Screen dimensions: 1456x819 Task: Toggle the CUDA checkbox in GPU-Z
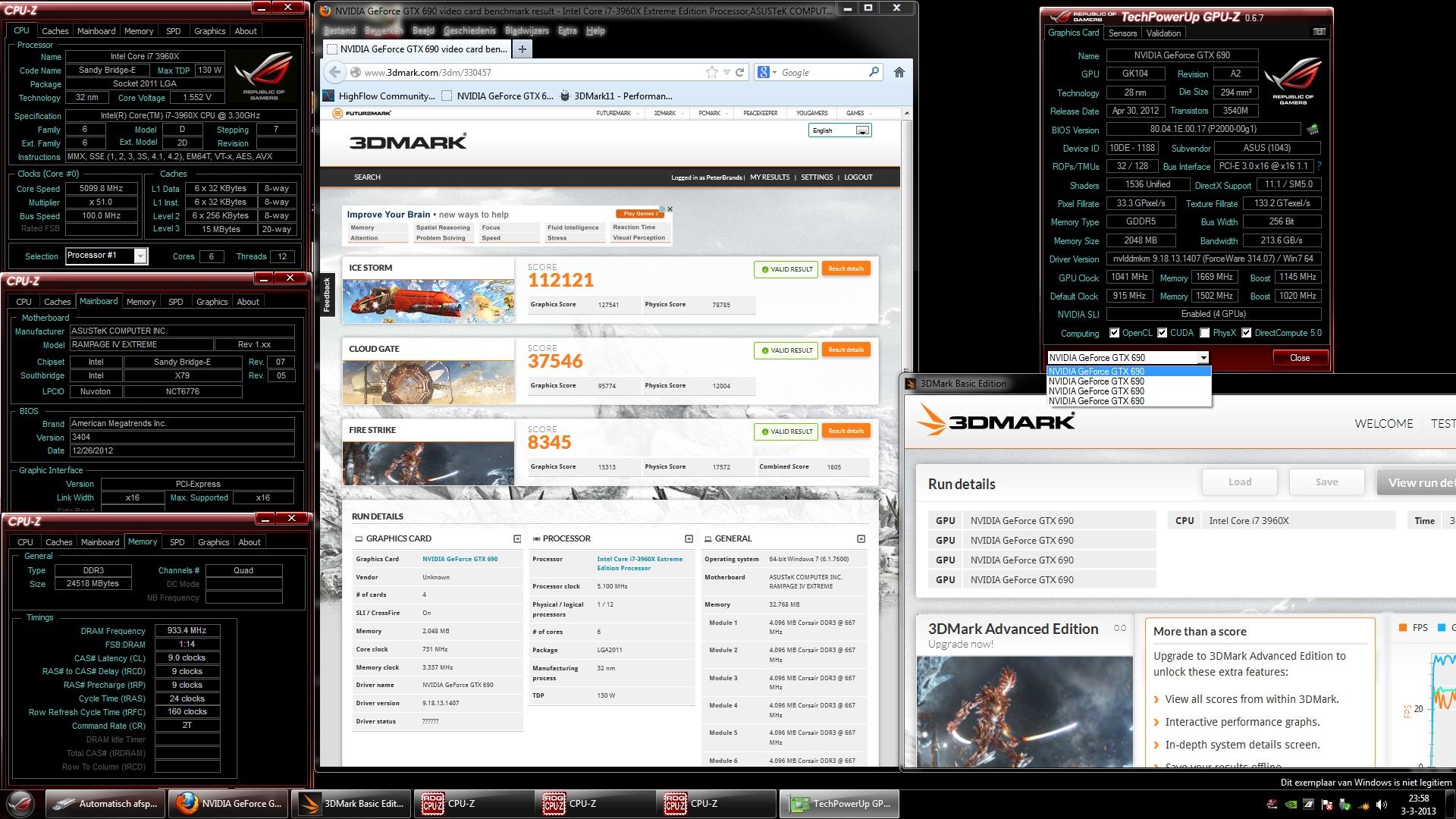[x=1162, y=333]
